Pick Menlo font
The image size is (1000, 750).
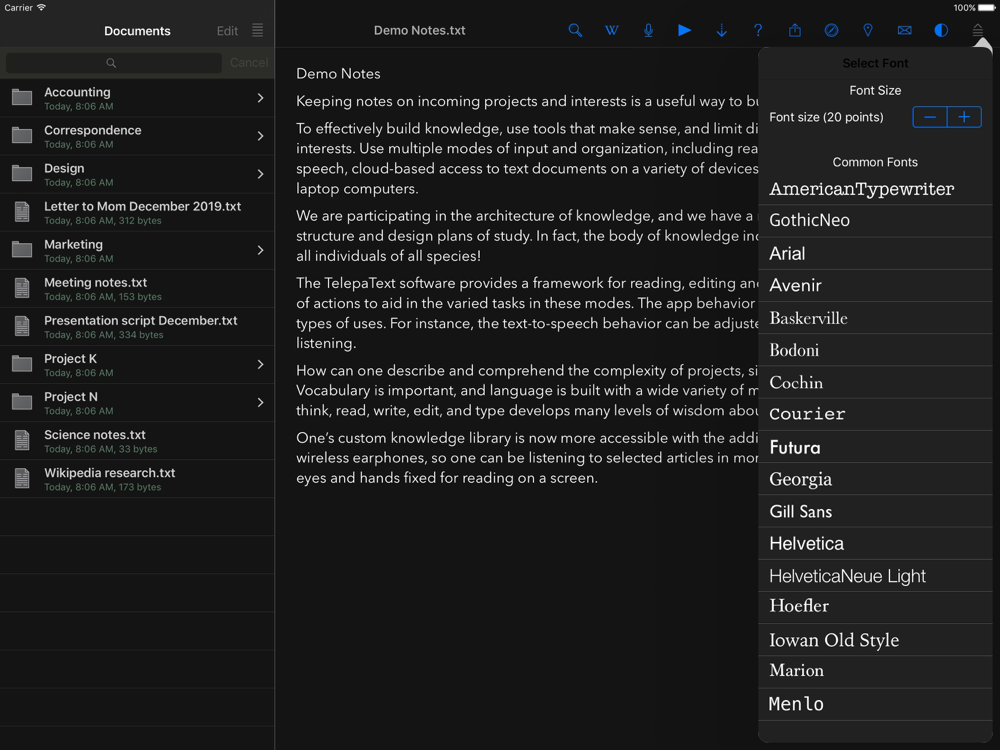(x=875, y=704)
